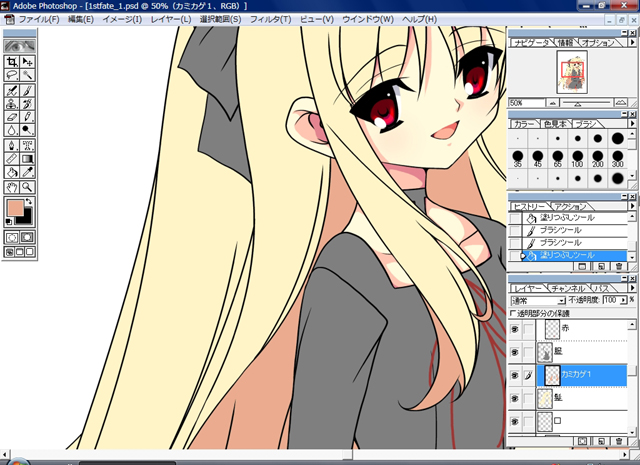
Task: Choose standard screen mode with window
Action: [9, 251]
